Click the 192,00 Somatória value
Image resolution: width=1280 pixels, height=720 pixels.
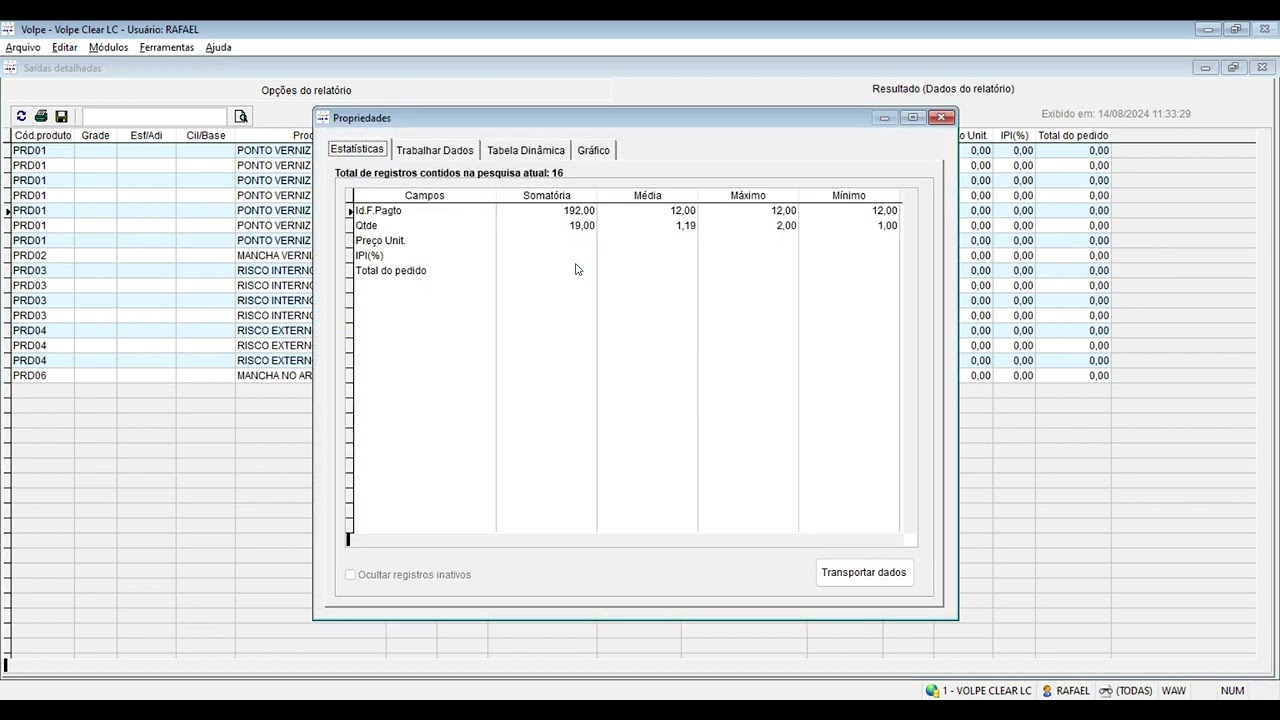click(x=579, y=211)
